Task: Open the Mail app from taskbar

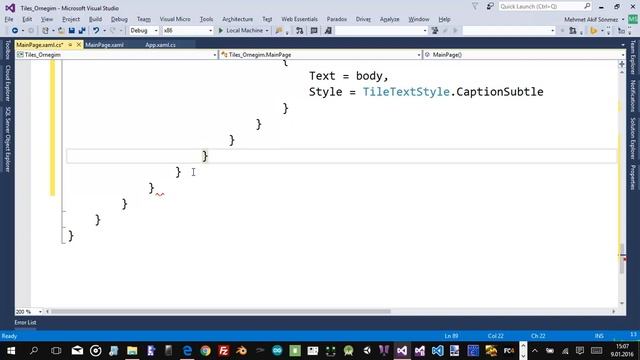Action: point(77,351)
